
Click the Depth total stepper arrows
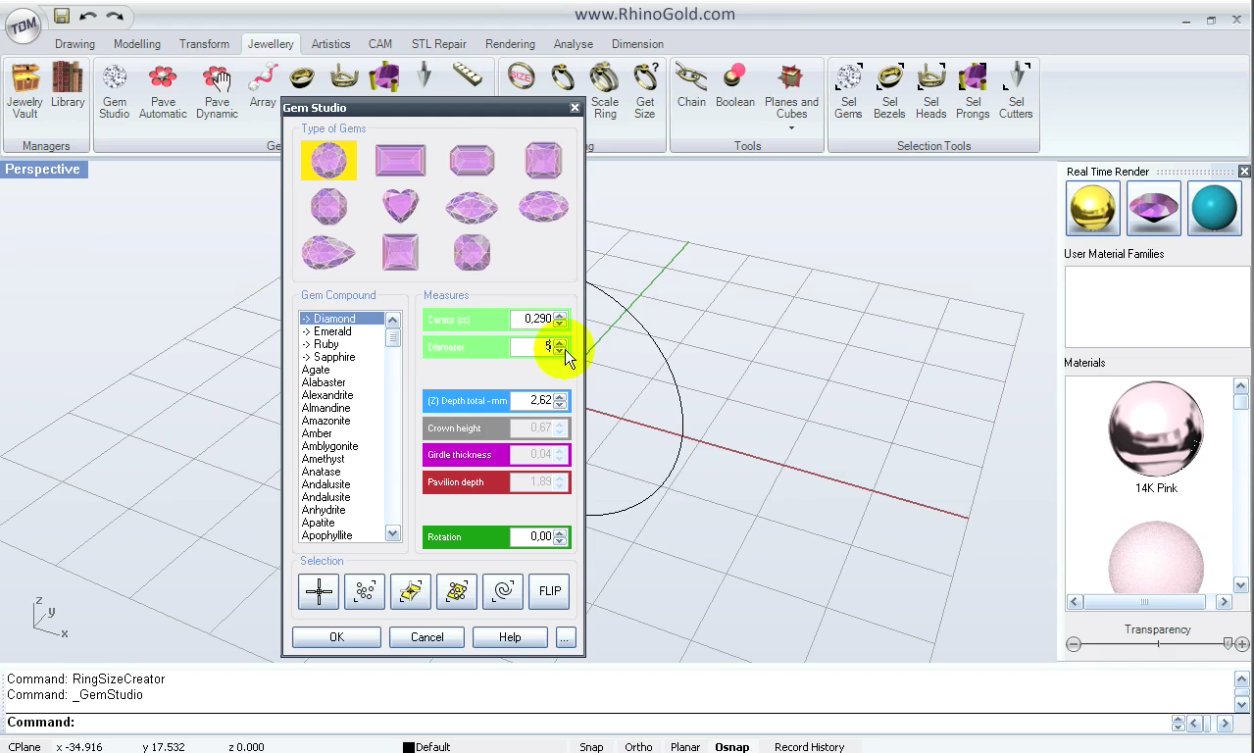[560, 400]
